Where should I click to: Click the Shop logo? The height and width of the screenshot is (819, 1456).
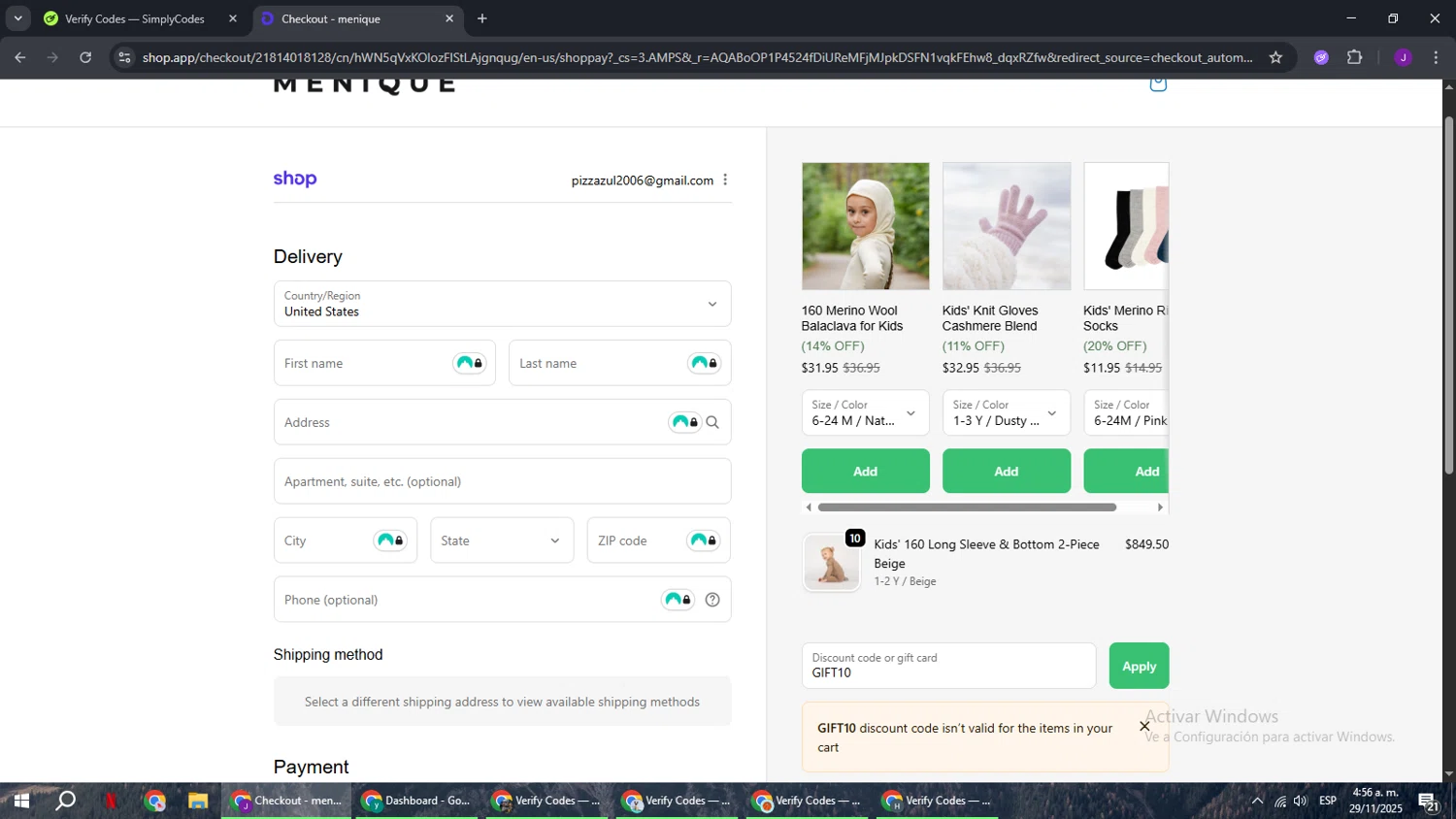(295, 179)
